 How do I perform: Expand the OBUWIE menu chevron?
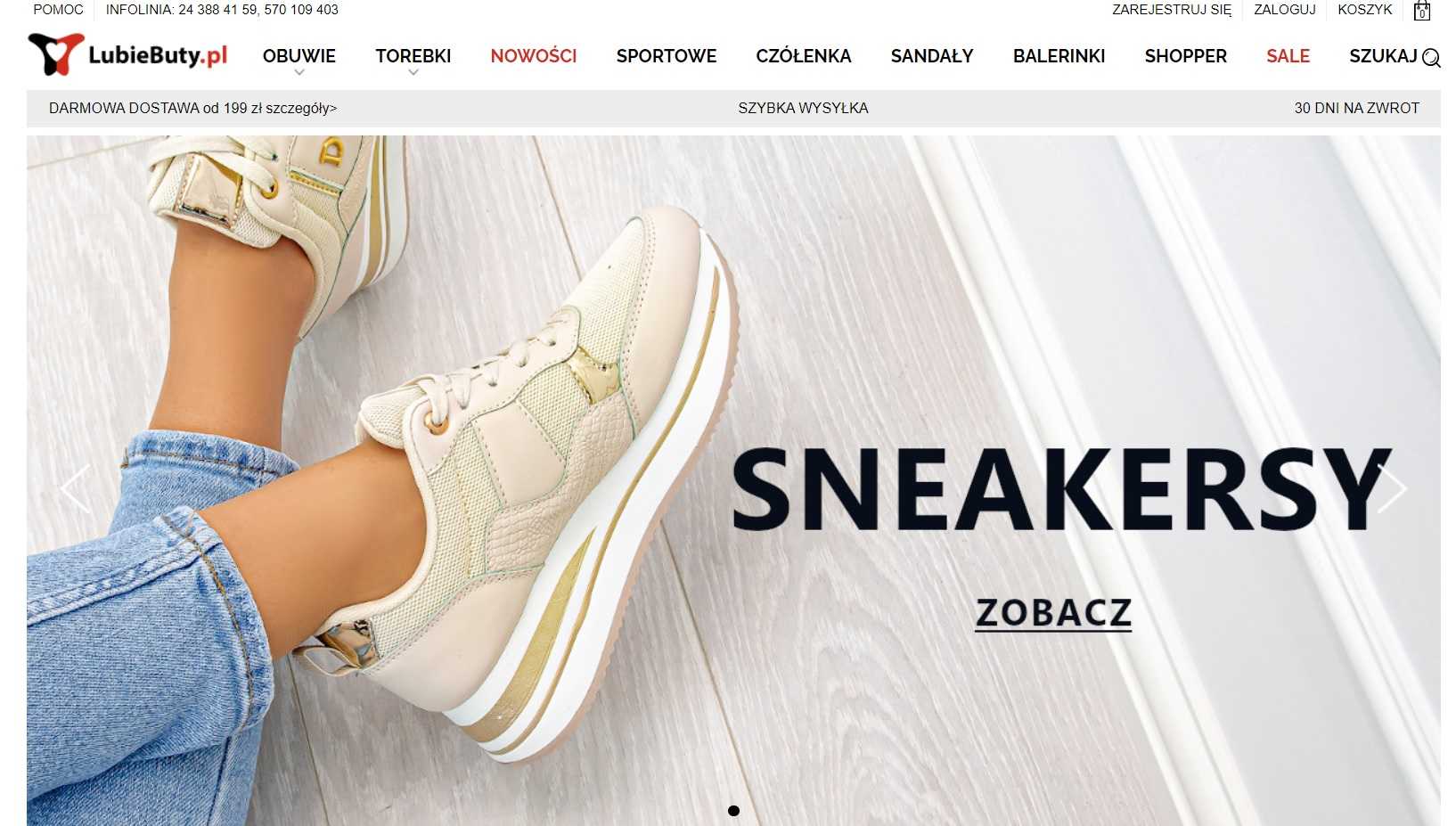click(299, 73)
